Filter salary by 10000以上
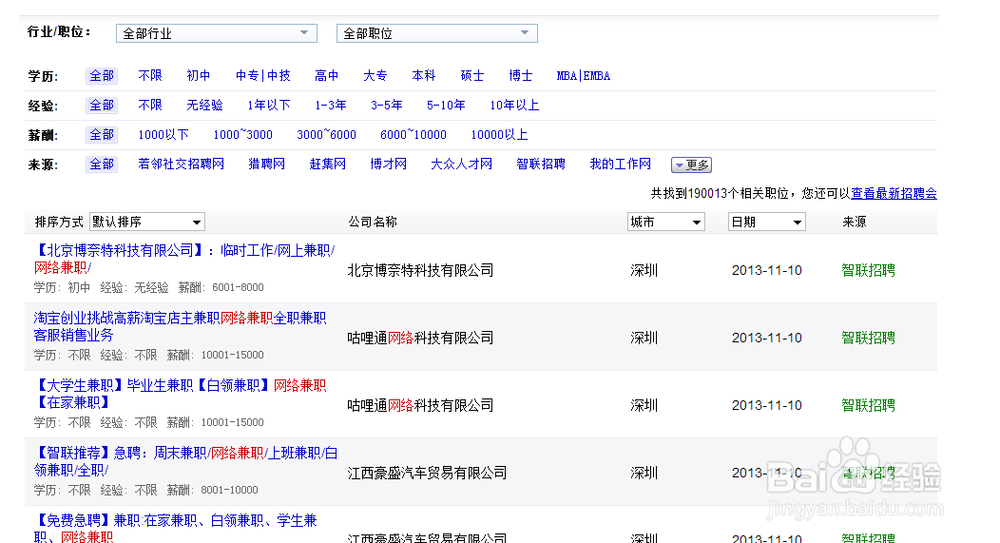Screen dimensions: 1000x543 click(499, 135)
